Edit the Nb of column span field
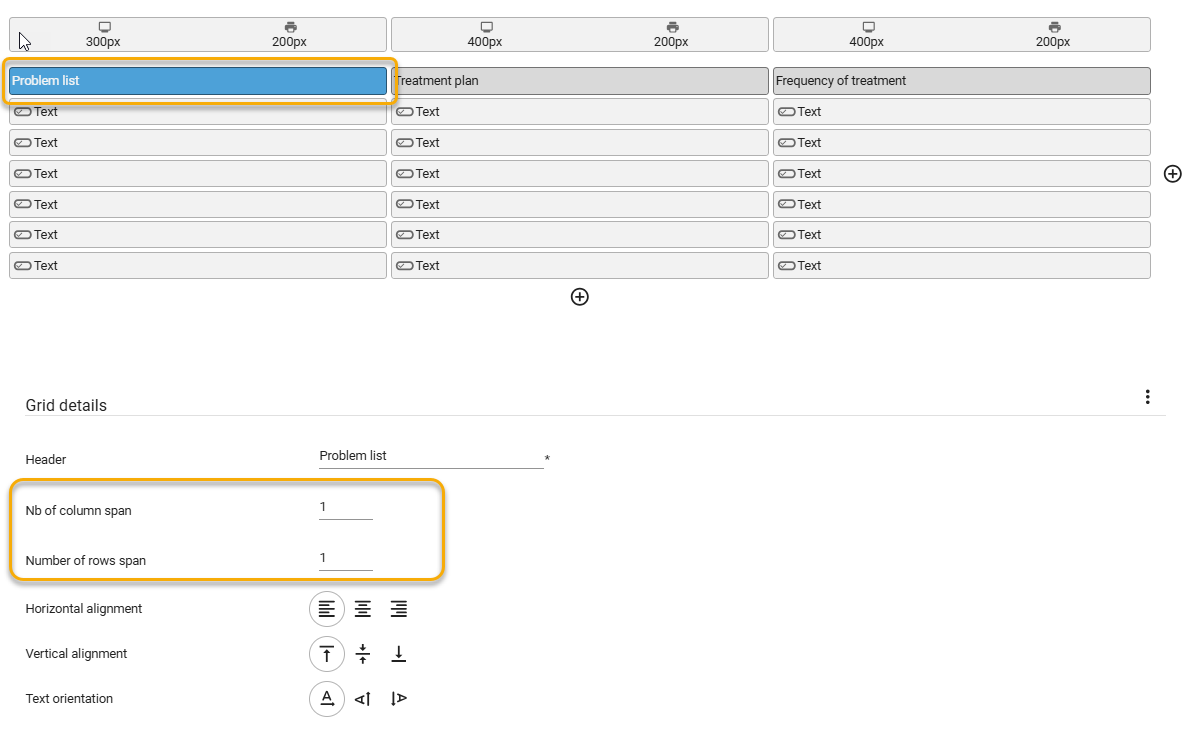The height and width of the screenshot is (732, 1193). pos(345,508)
